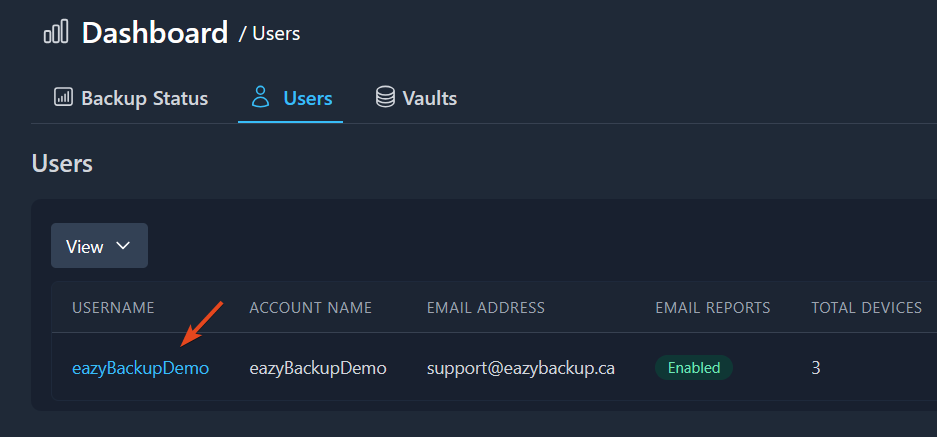Sort by the Username column header

113,308
